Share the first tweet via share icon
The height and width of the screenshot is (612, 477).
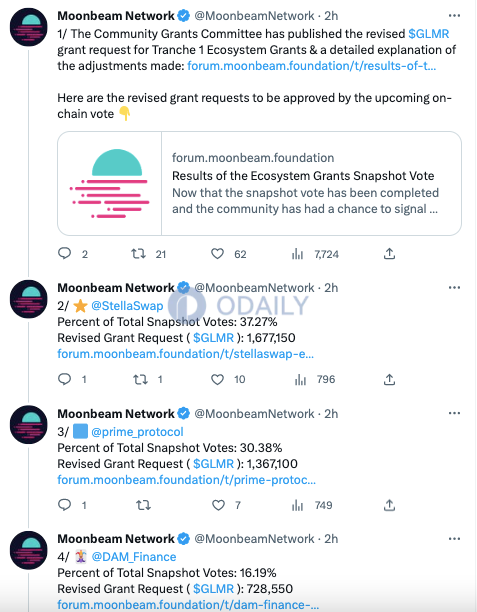click(x=389, y=254)
